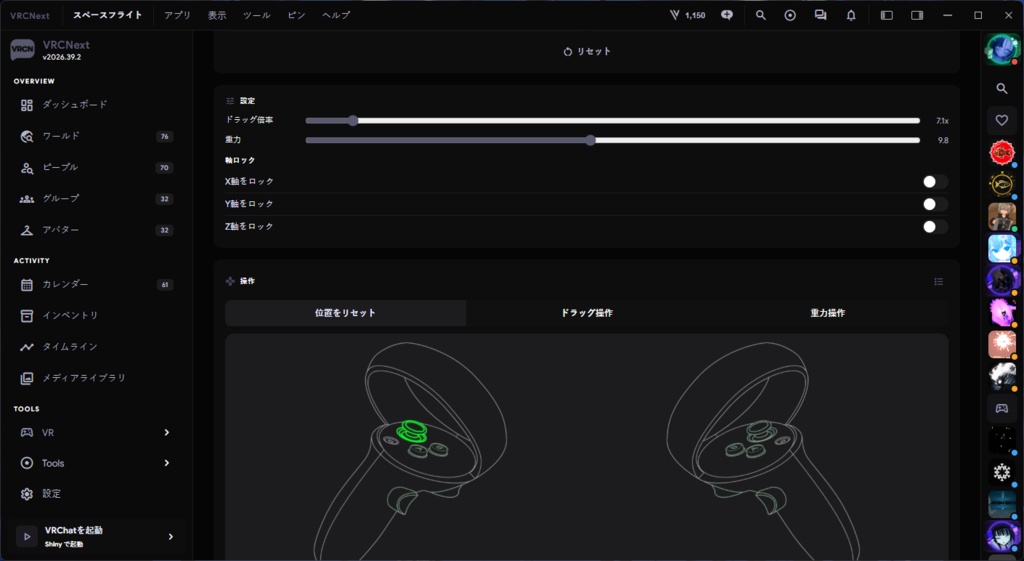Viewport: 1024px width, 561px height.
Task: Open the カレンダー page
Action: click(x=95, y=285)
